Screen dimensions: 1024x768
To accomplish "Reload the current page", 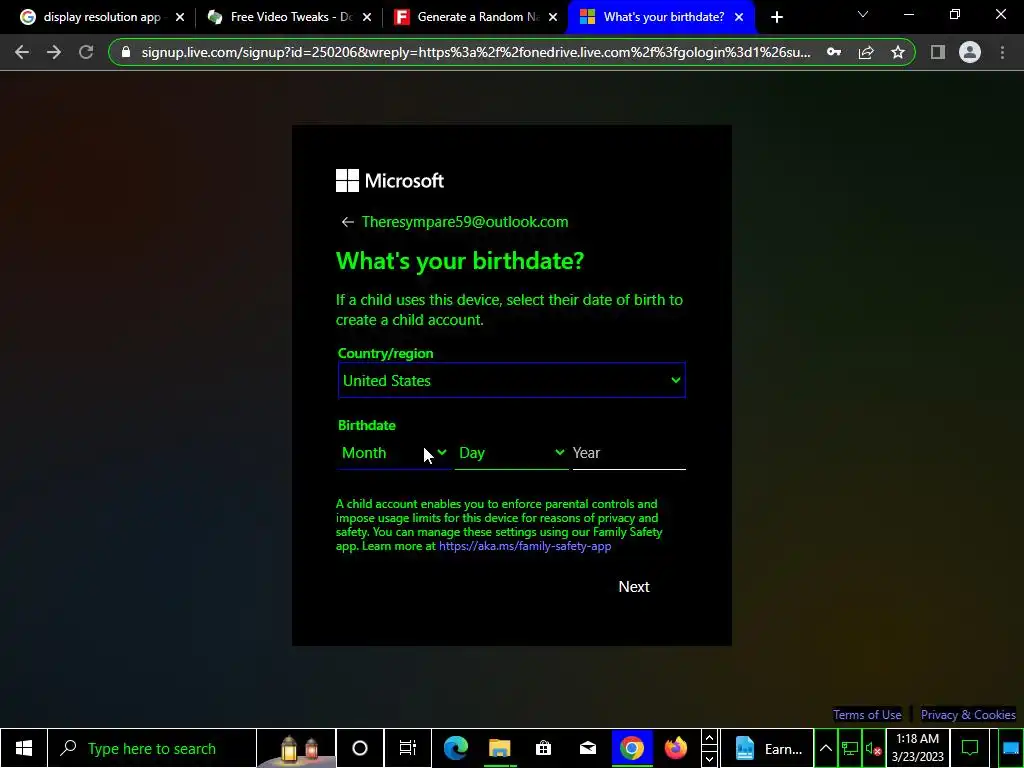I will point(86,52).
